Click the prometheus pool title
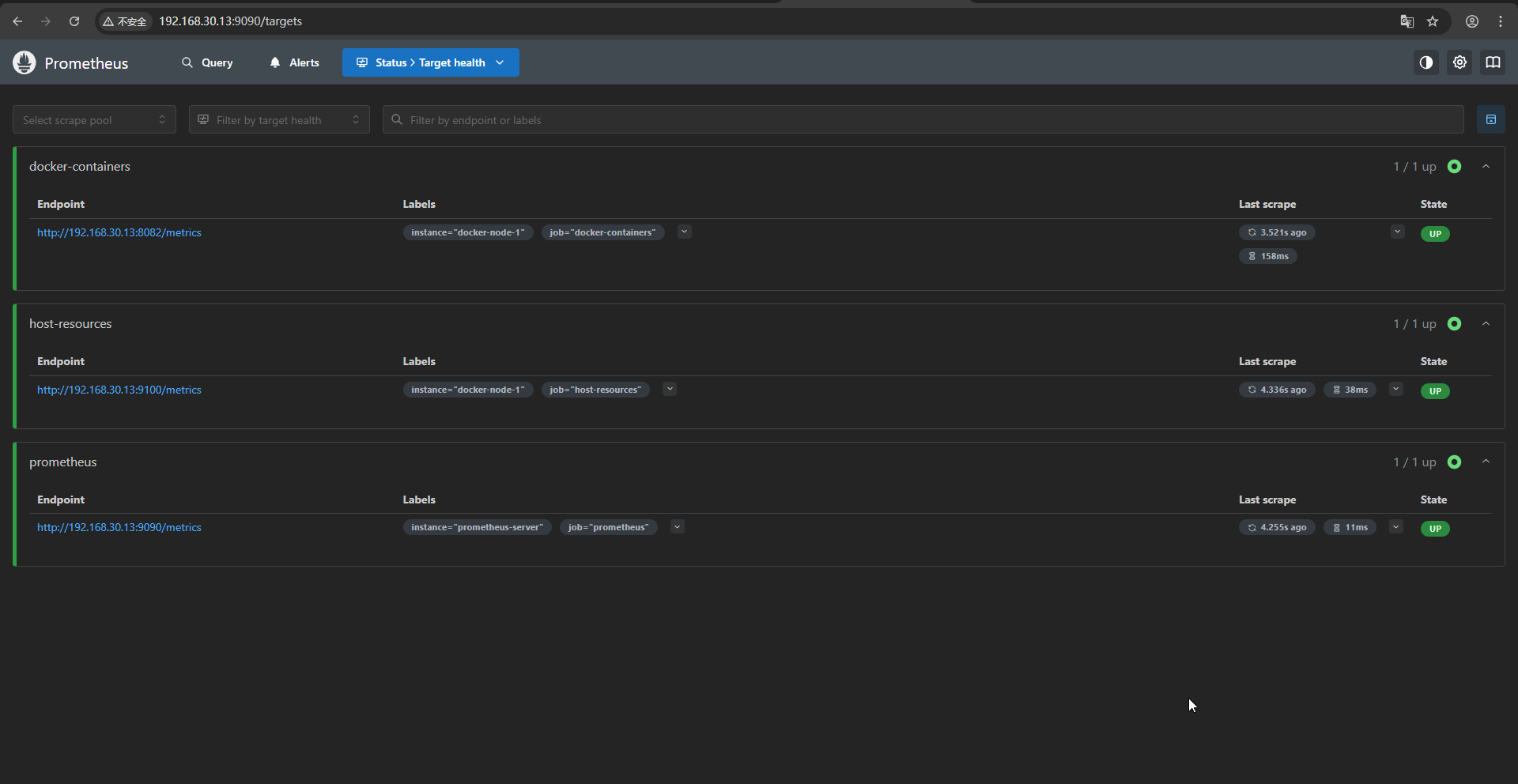Image resolution: width=1518 pixels, height=784 pixels. pyautogui.click(x=63, y=462)
